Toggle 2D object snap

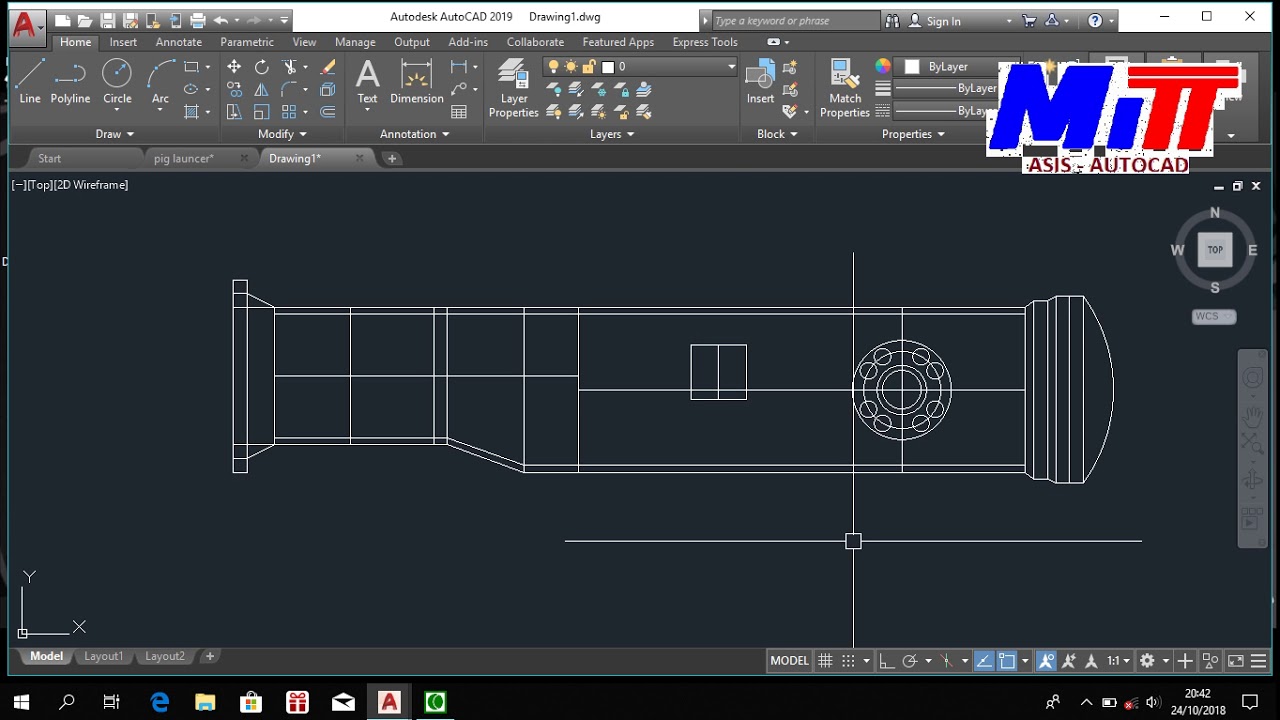point(1007,661)
